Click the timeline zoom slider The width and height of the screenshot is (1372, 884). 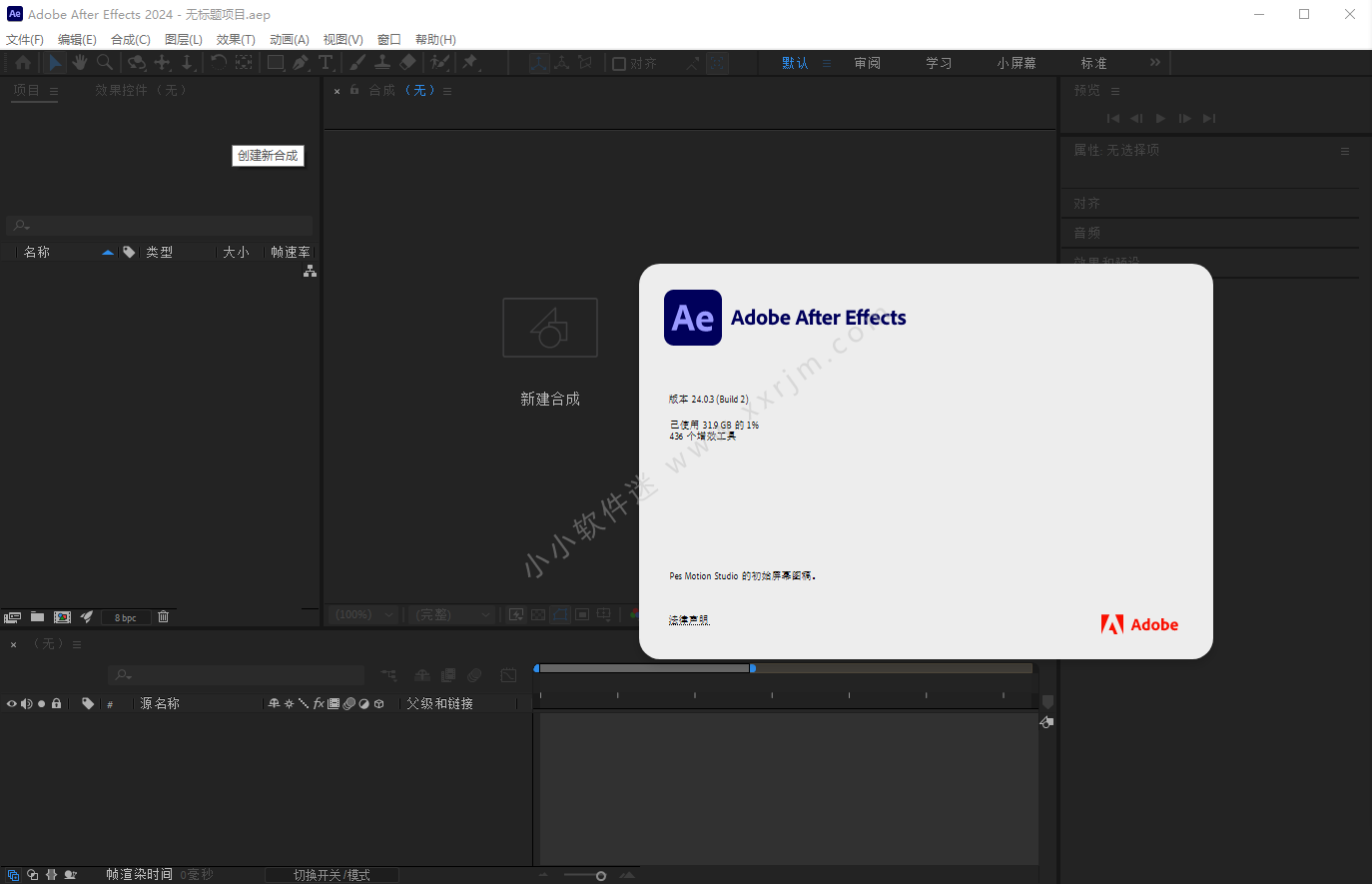click(601, 876)
